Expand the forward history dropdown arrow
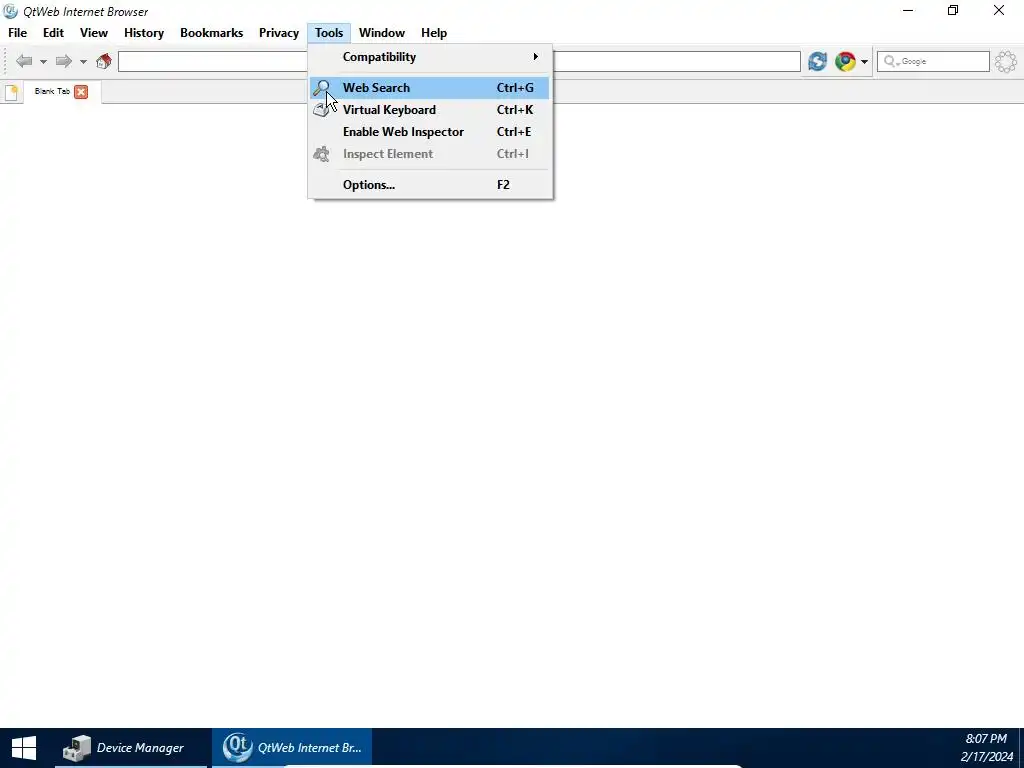 83,62
